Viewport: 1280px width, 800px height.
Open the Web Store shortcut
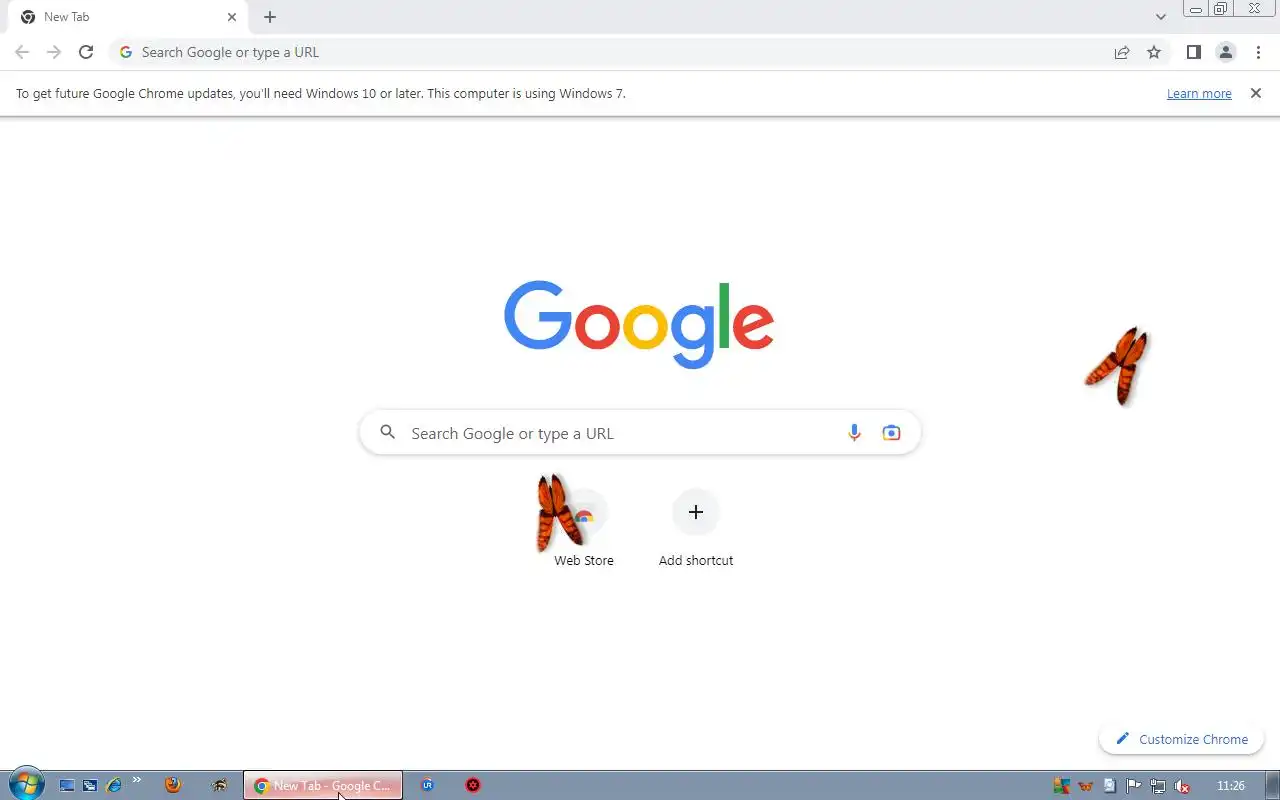pyautogui.click(x=584, y=530)
